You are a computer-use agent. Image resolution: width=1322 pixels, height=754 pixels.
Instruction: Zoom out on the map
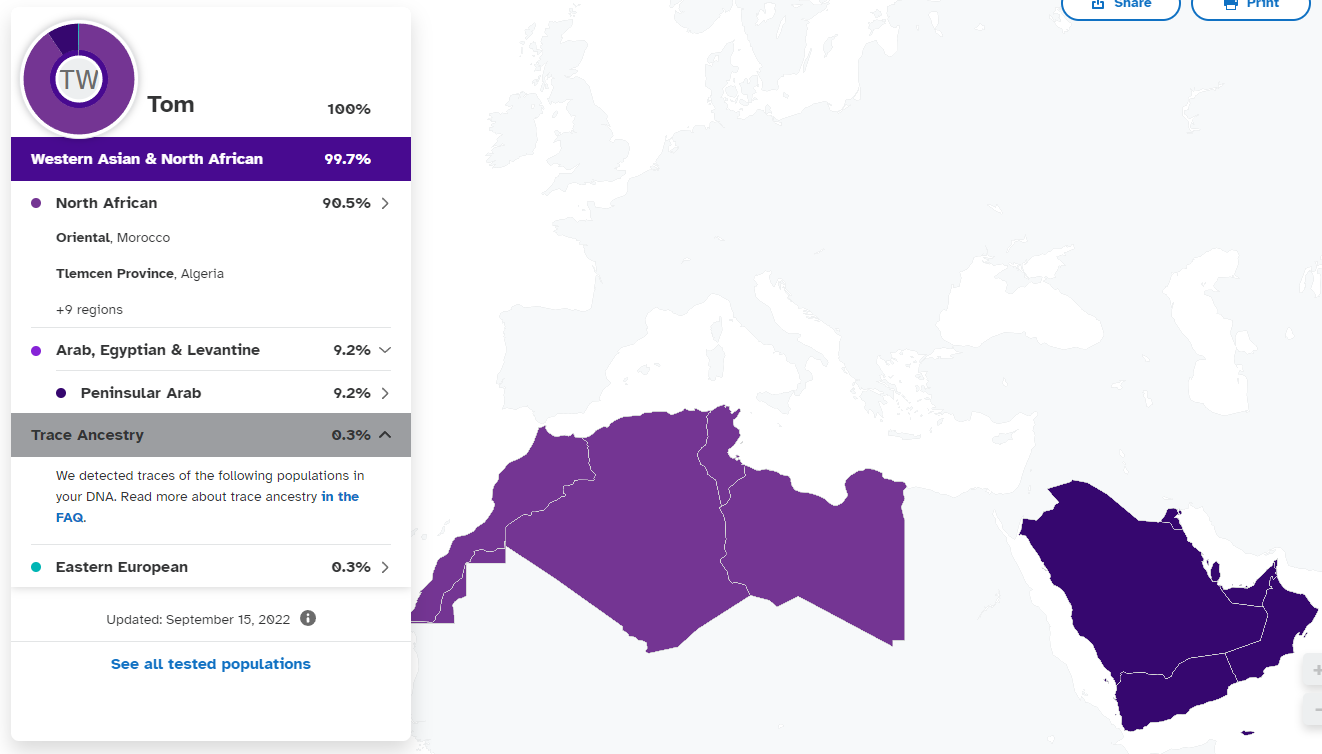point(1314,709)
